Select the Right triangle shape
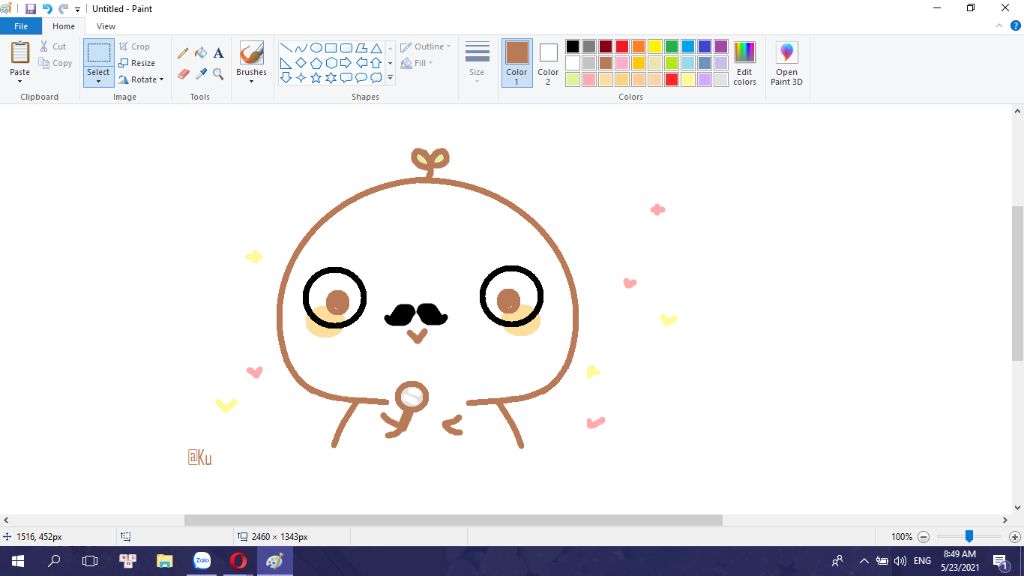This screenshot has height=576, width=1024. (286, 63)
